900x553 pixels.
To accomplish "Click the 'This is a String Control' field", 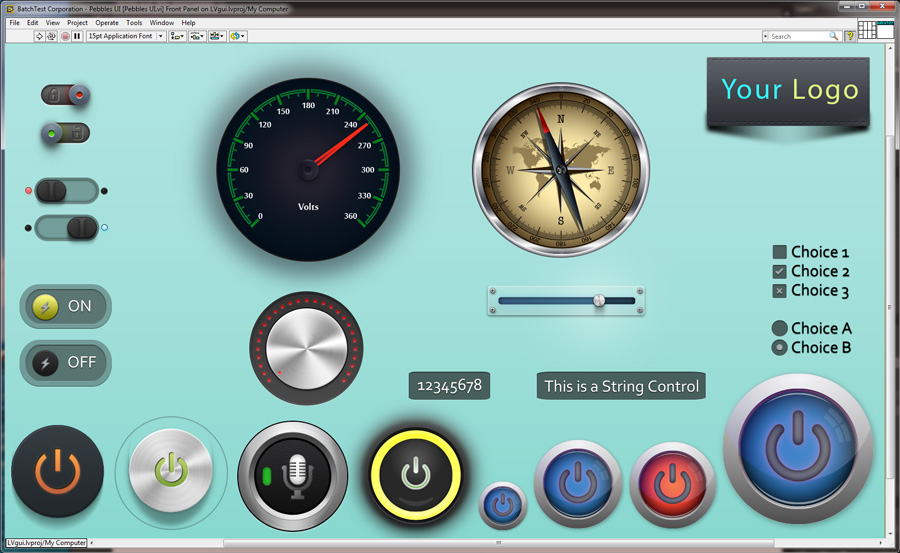I will point(621,386).
